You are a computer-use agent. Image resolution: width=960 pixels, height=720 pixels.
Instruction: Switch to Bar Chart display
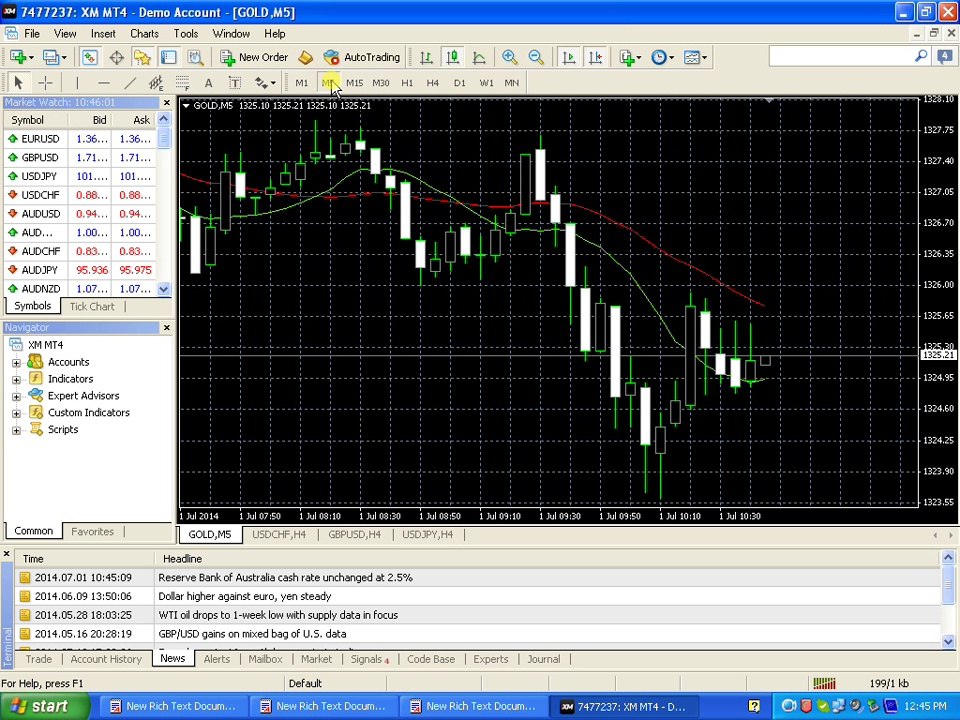426,57
